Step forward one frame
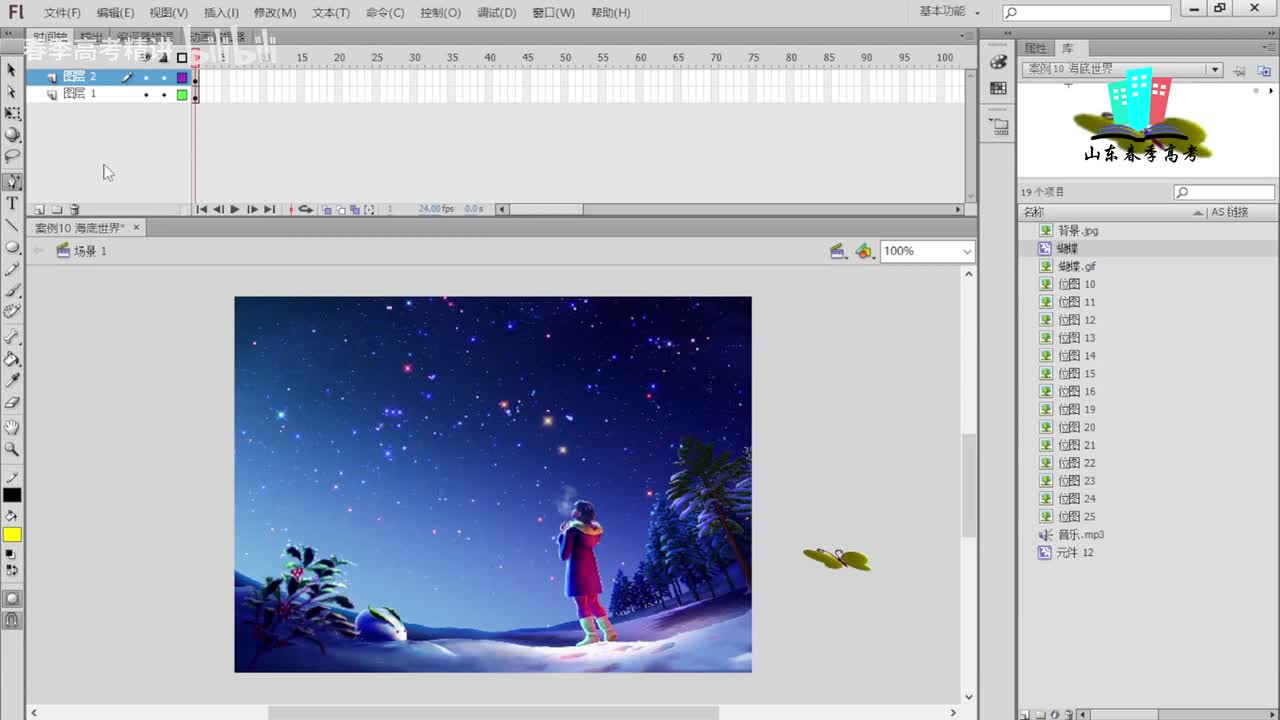Image resolution: width=1280 pixels, height=720 pixels. click(252, 210)
